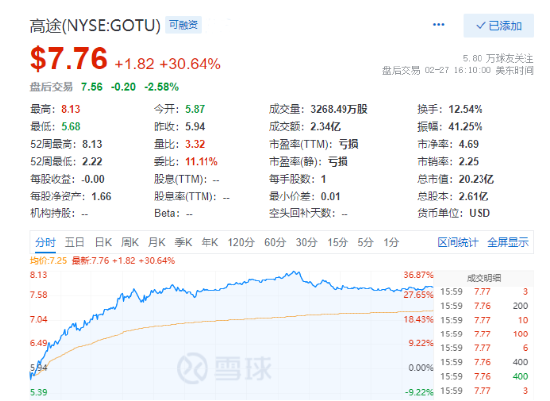
Task: Click the stock title 高途(NYSE:GOTU)
Action: pos(95,26)
